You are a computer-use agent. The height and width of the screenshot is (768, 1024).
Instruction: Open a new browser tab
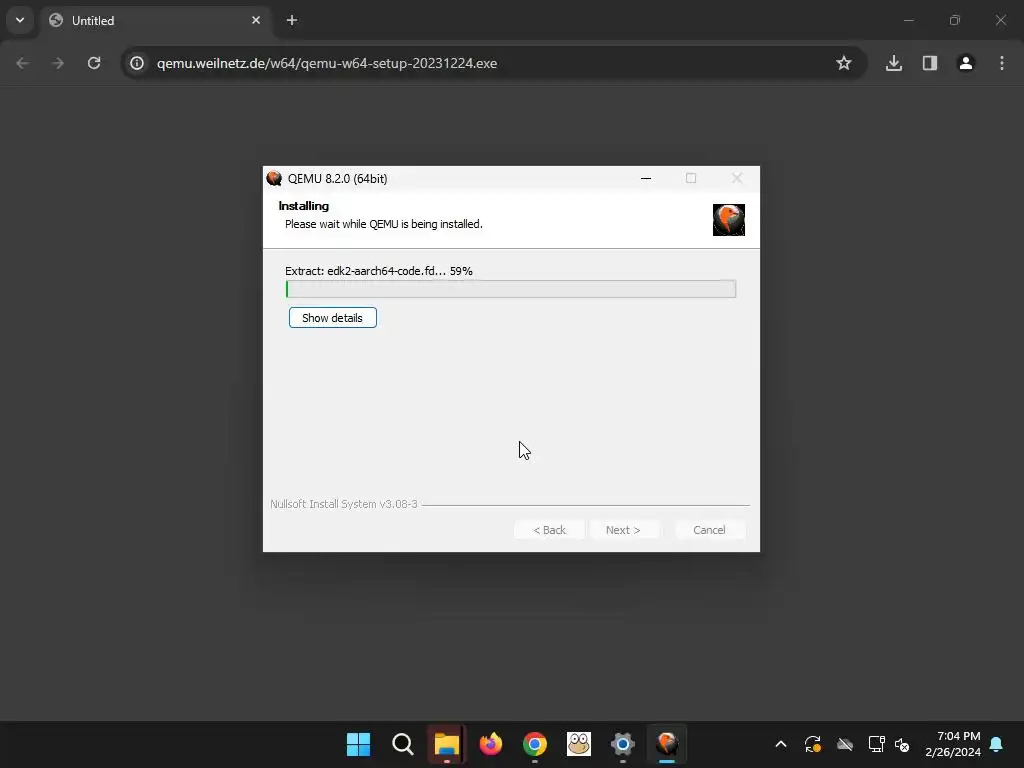pyautogui.click(x=292, y=20)
